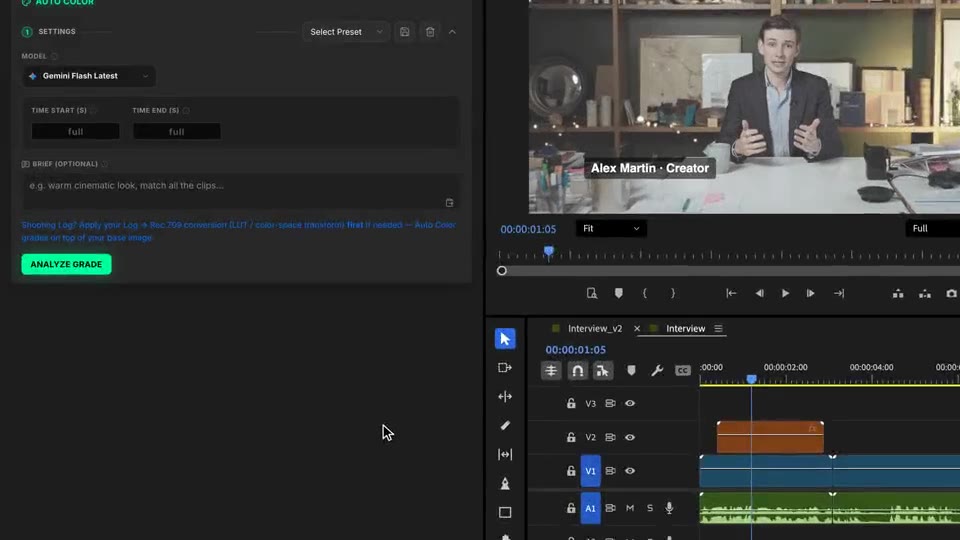Click the Time End input field
960x540 pixels.
tap(176, 131)
